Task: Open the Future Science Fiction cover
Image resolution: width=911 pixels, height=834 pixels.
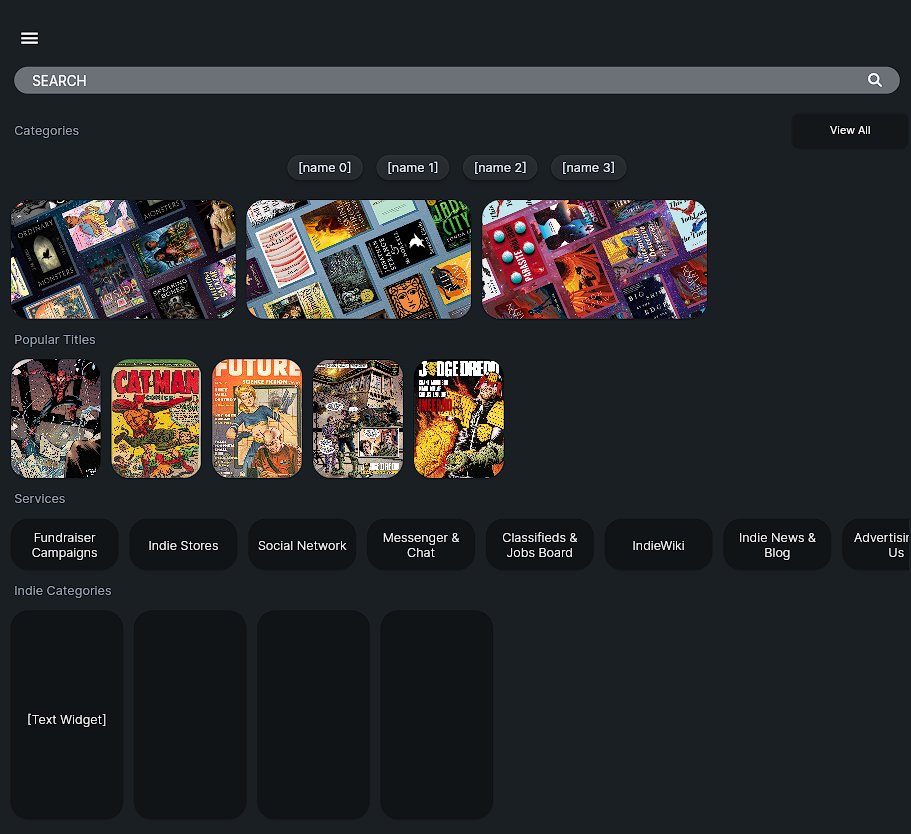Action: pyautogui.click(x=256, y=418)
